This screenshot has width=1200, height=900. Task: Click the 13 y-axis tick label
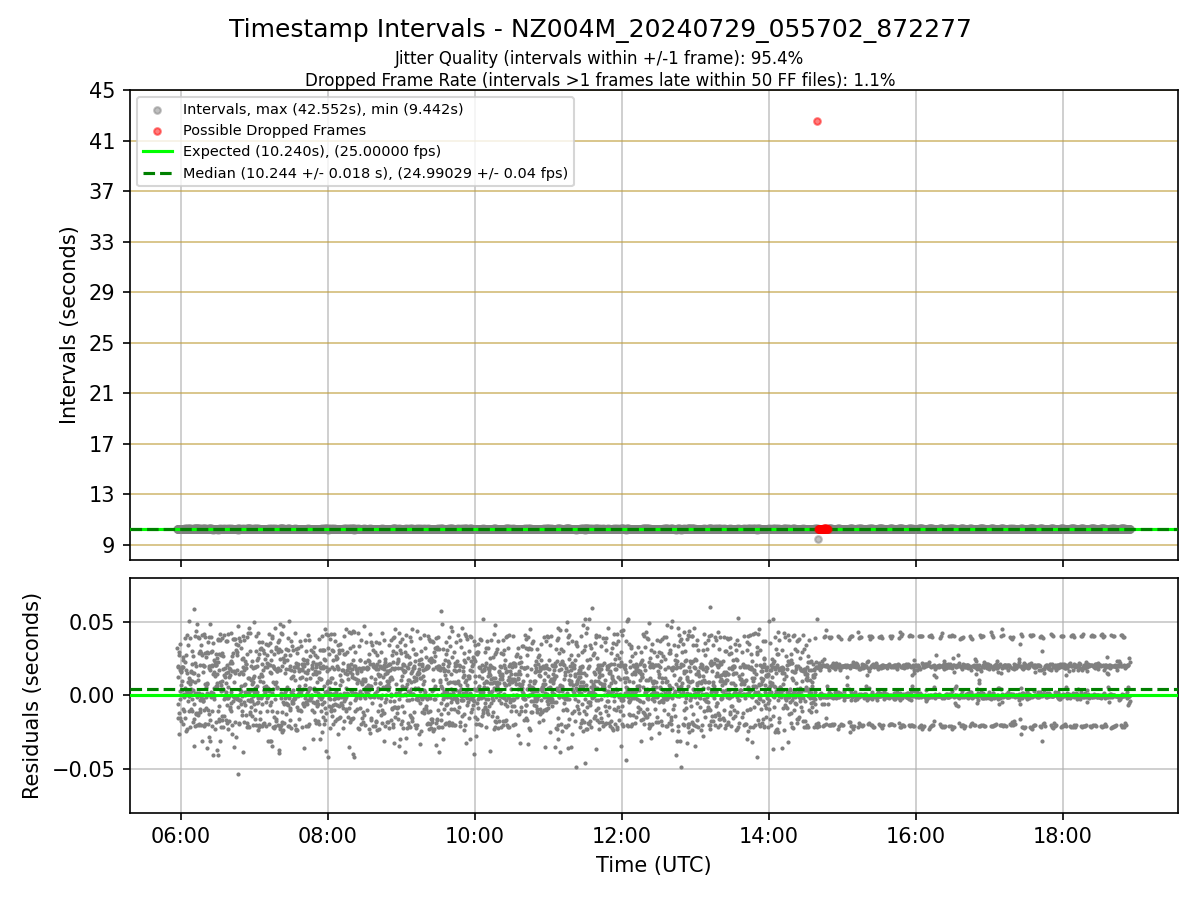(103, 495)
